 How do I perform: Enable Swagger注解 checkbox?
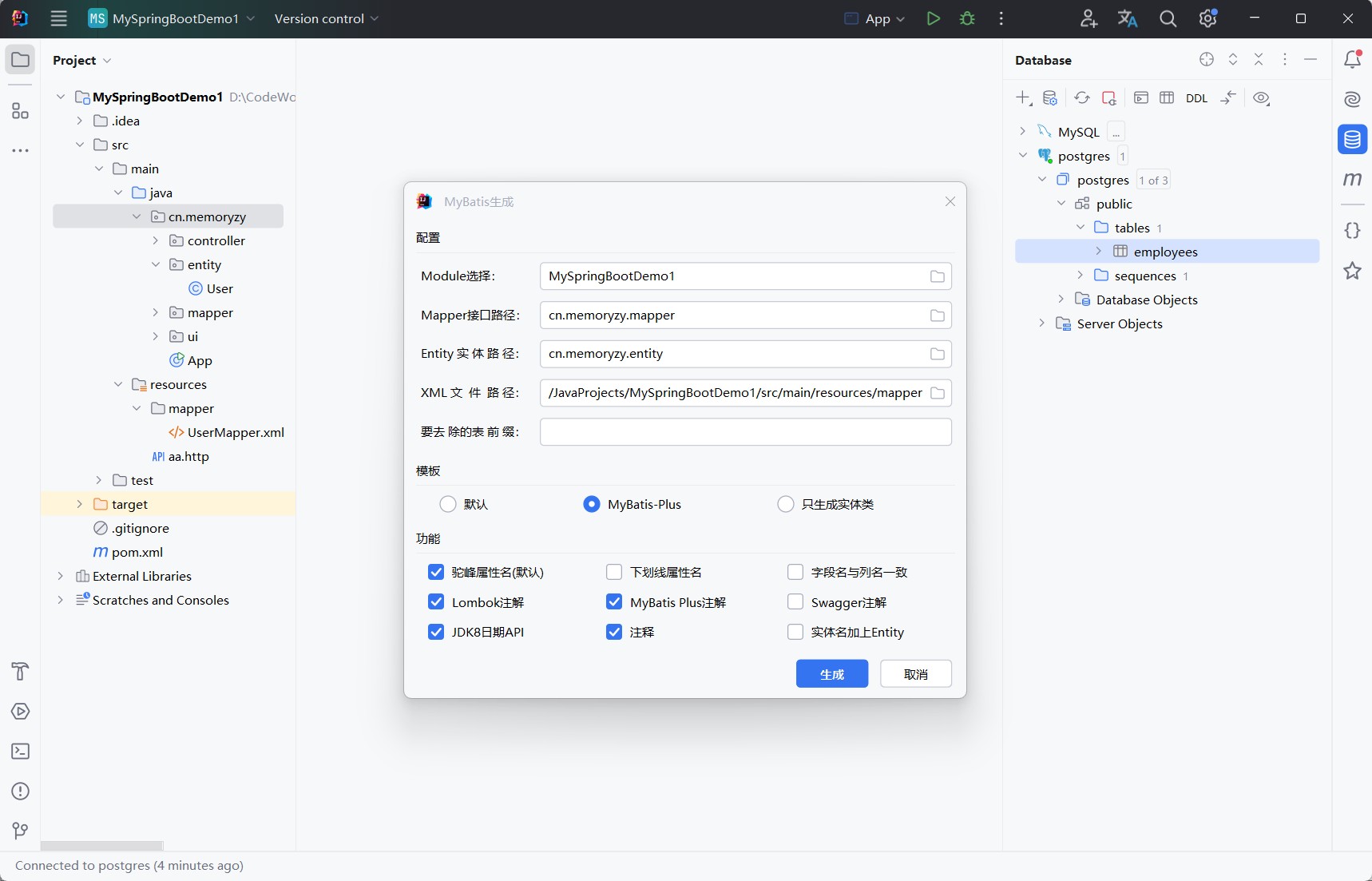coord(795,601)
